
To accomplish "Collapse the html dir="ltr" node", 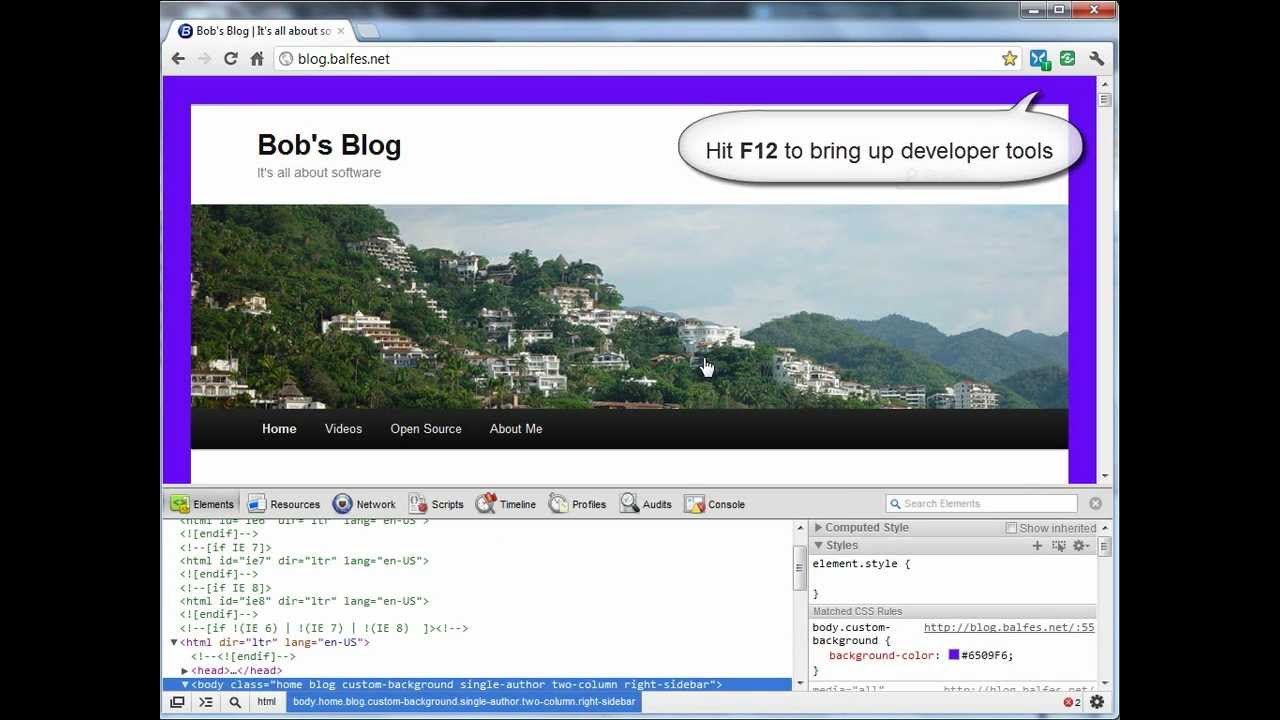I will coord(174,642).
